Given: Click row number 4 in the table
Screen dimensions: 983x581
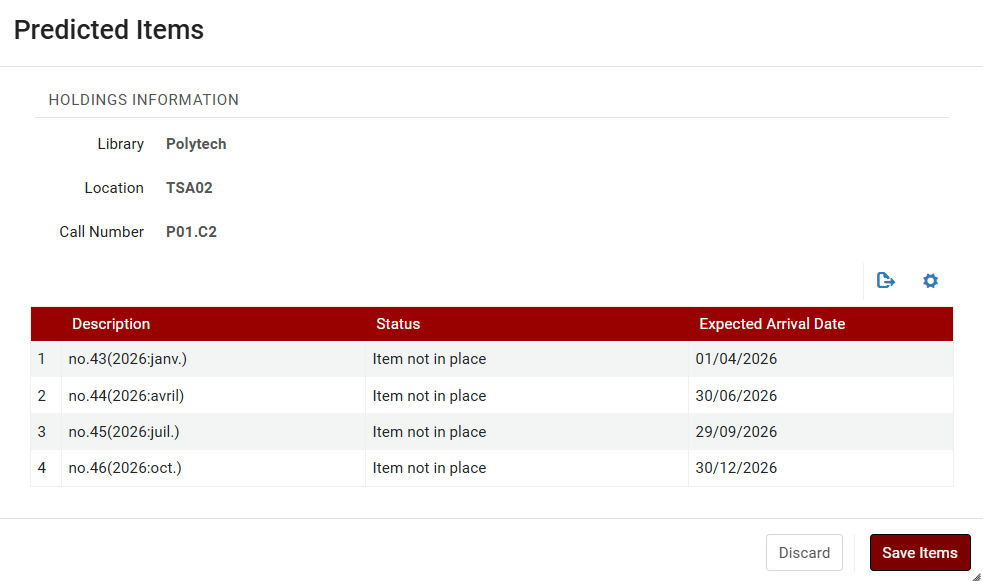Looking at the screenshot, I should 42,468.
